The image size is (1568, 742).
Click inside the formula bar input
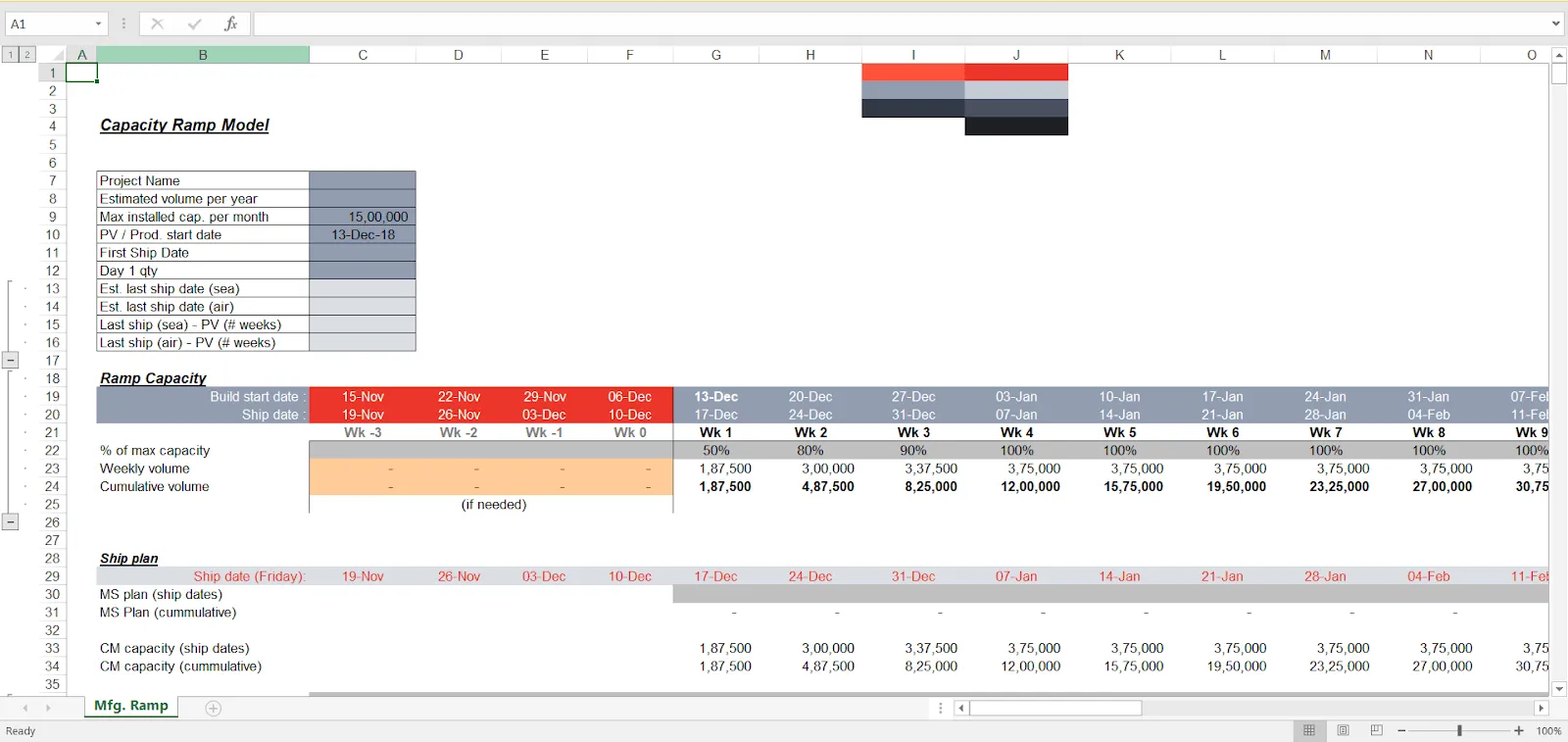pyautogui.click(x=900, y=24)
